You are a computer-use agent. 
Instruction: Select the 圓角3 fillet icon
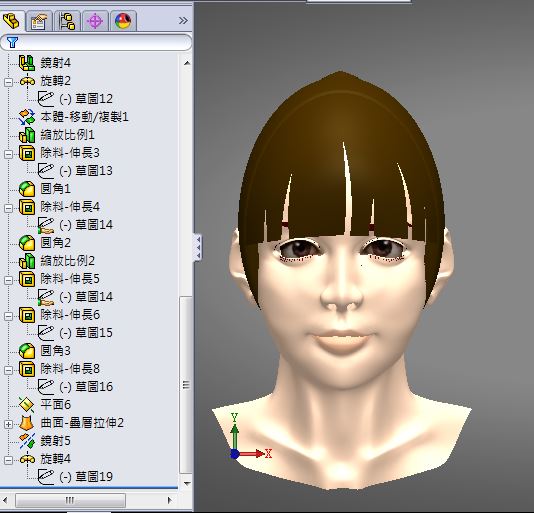(27, 351)
